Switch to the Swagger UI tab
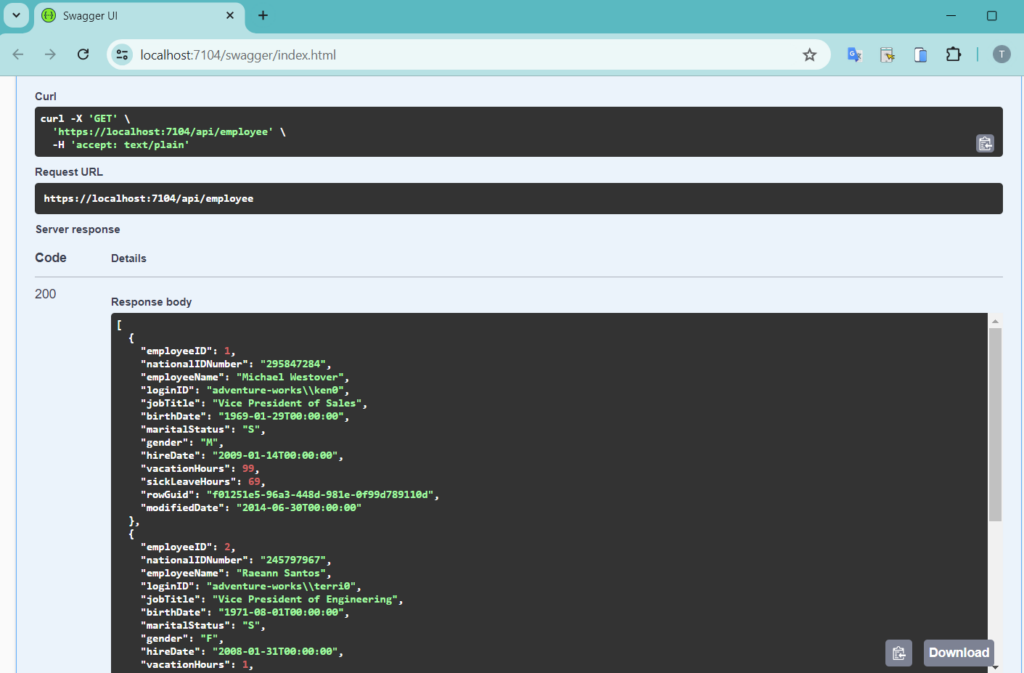 (x=140, y=16)
